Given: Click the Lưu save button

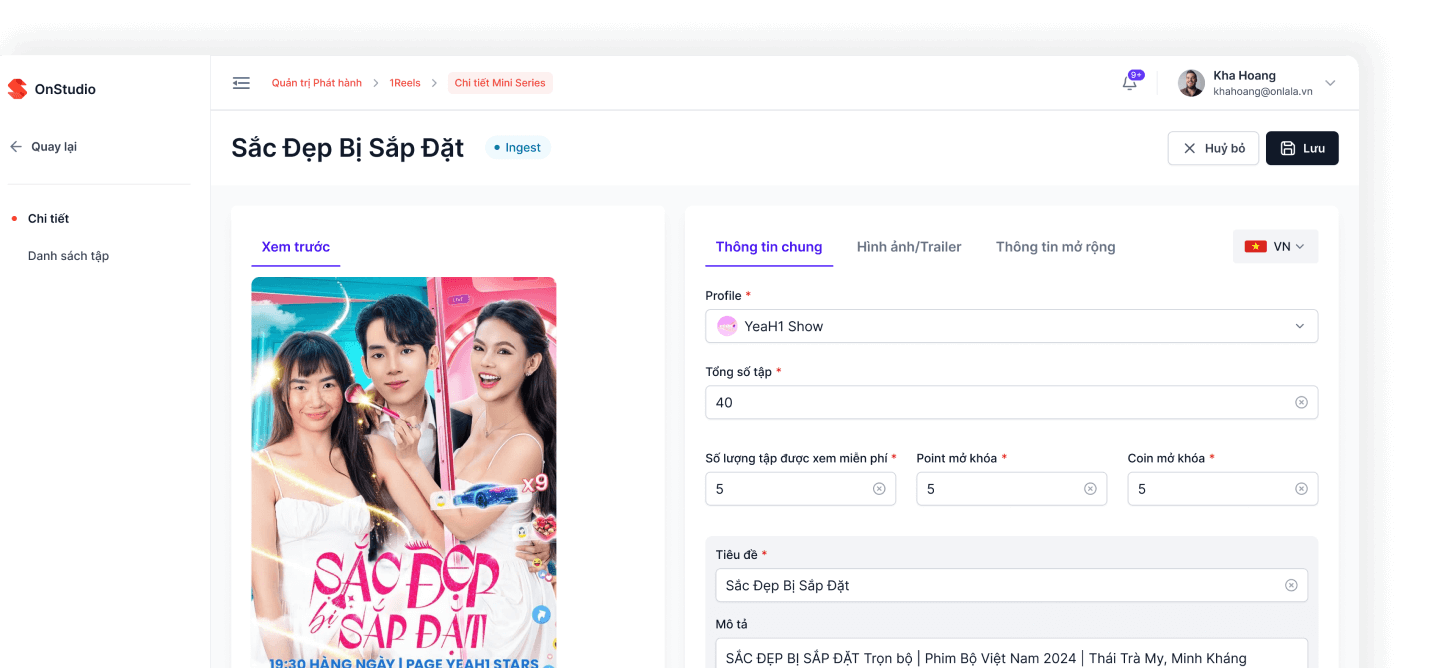Looking at the screenshot, I should [x=1302, y=148].
